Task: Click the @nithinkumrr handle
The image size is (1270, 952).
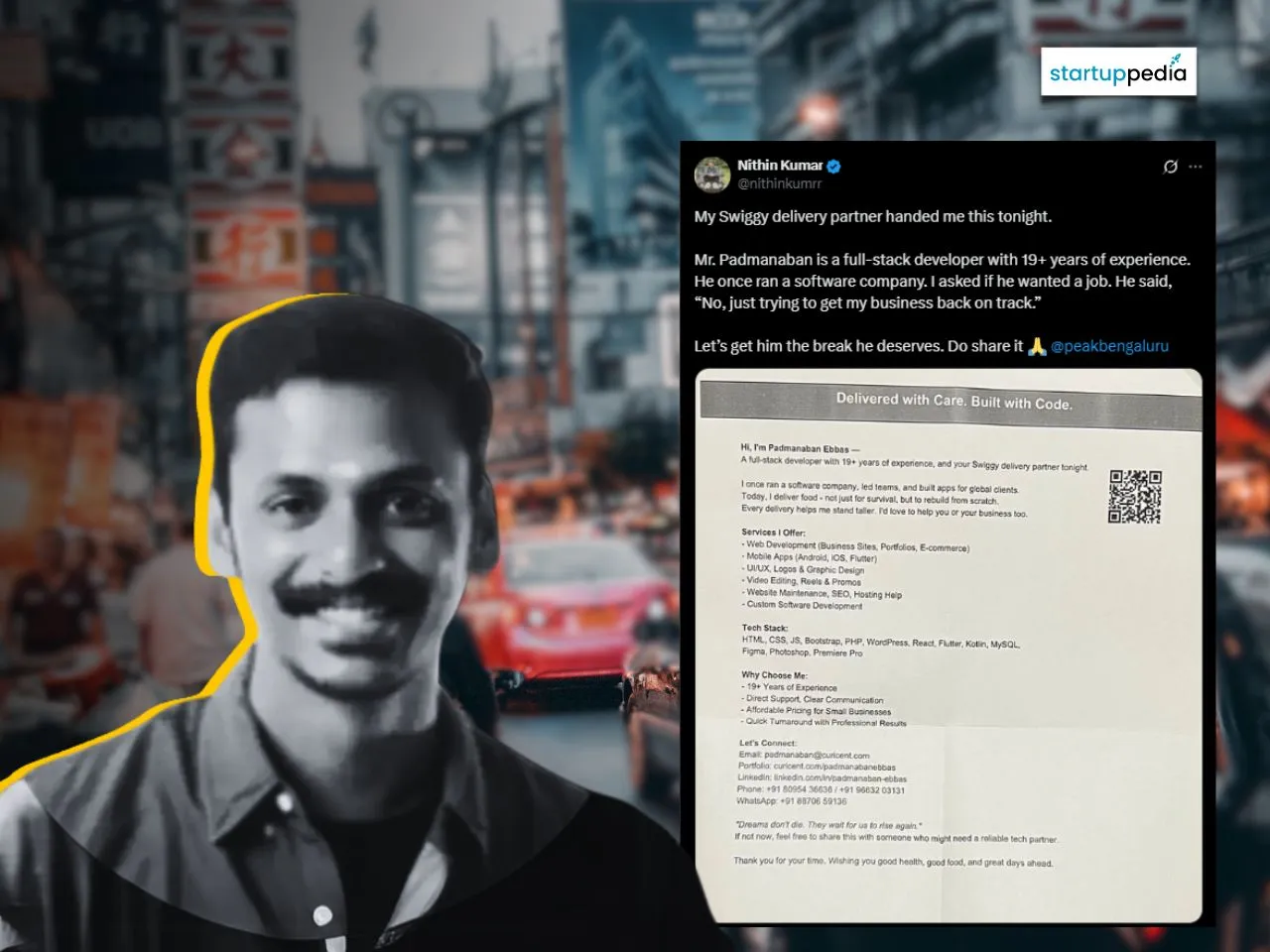Action: tap(779, 183)
